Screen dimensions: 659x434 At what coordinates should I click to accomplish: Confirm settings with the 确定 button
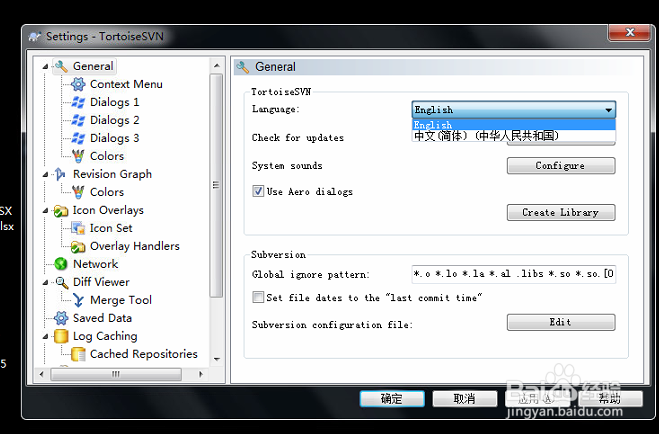point(392,399)
